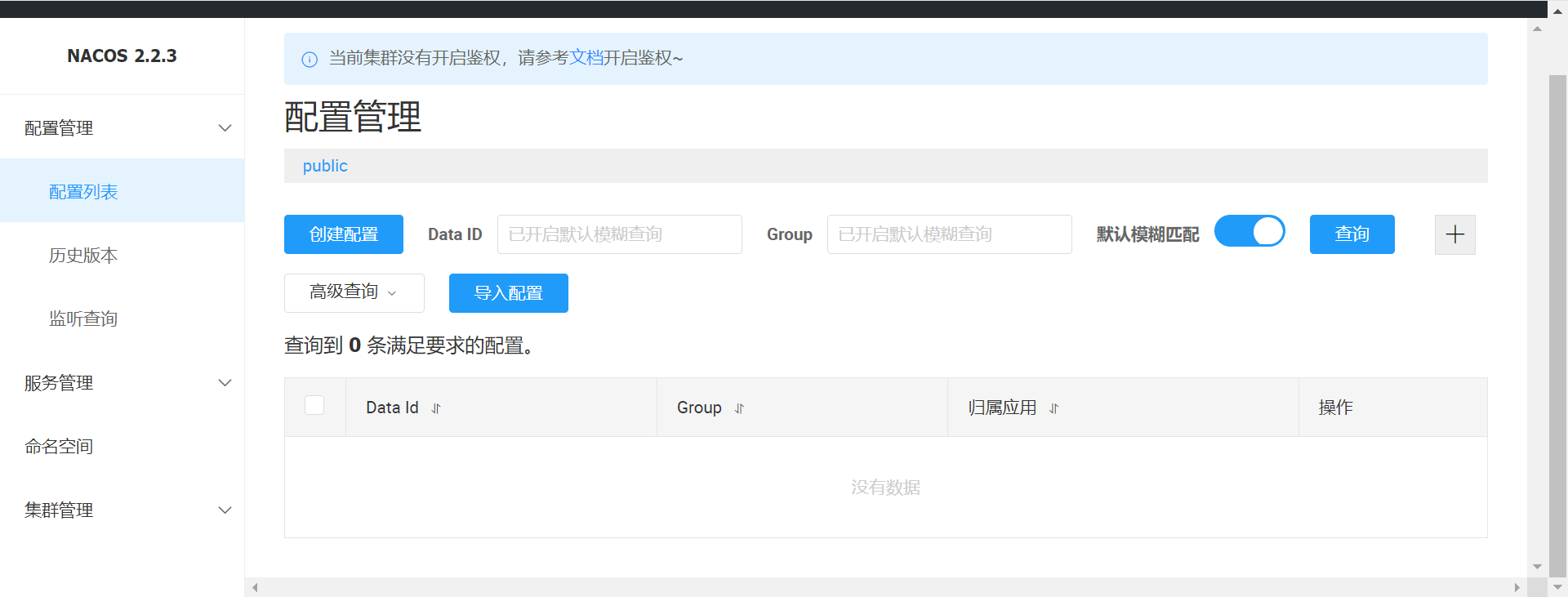The image size is (1568, 597).
Task: Click the 没有数据 empty table text
Action: (x=885, y=488)
